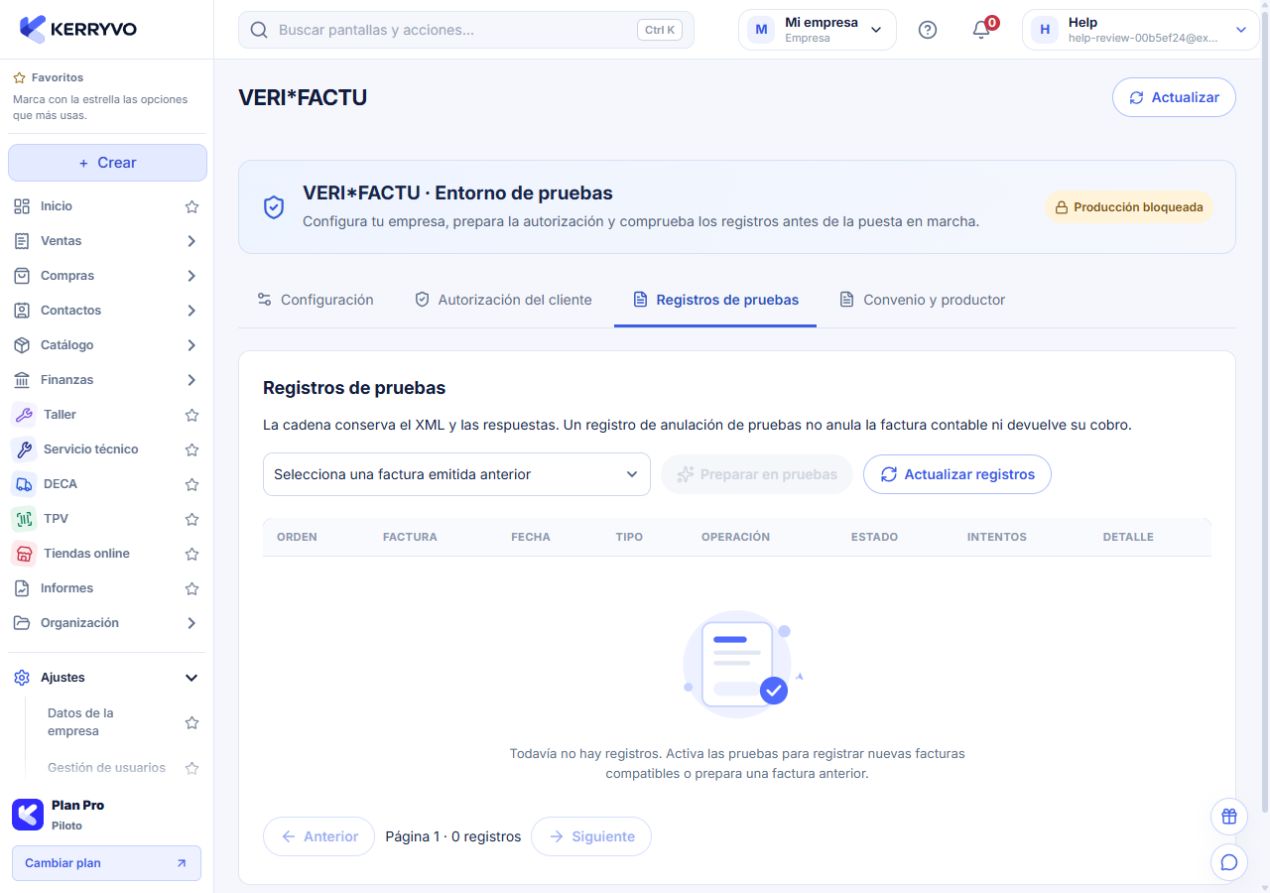Open the factura emitida anterior dropdown
The height and width of the screenshot is (893, 1270).
click(456, 474)
